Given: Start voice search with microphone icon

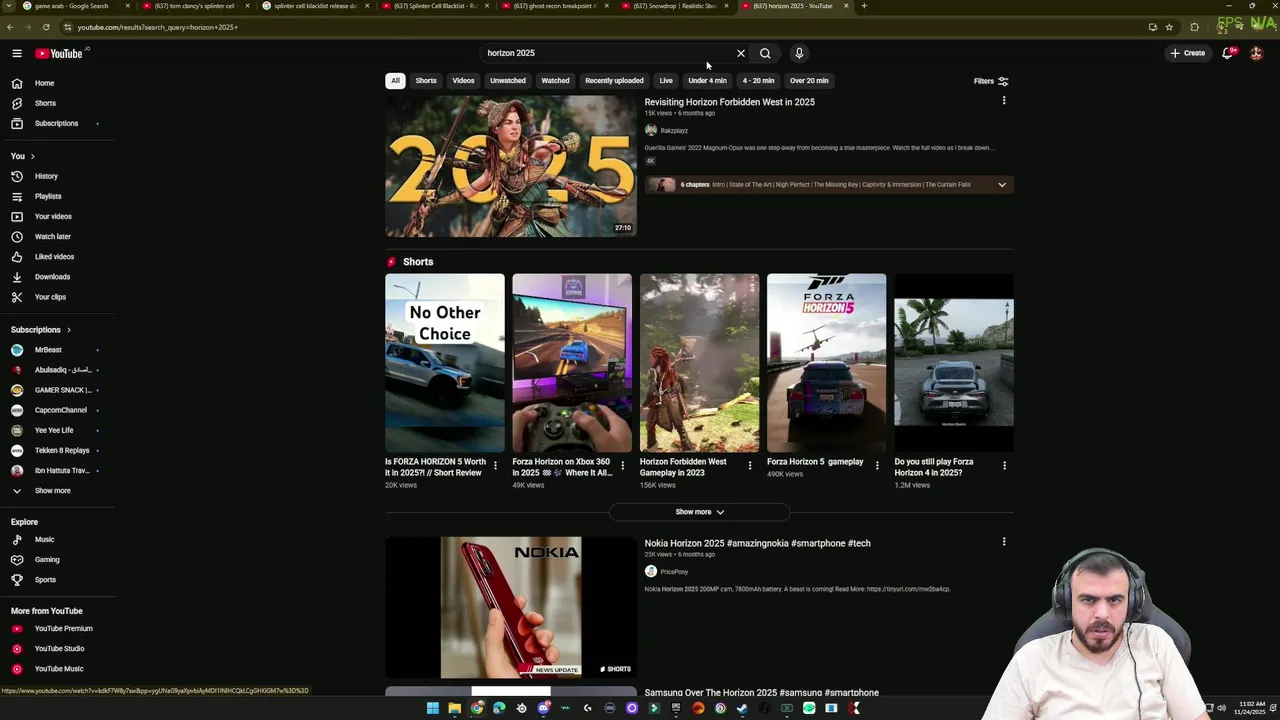Looking at the screenshot, I should click(x=799, y=53).
